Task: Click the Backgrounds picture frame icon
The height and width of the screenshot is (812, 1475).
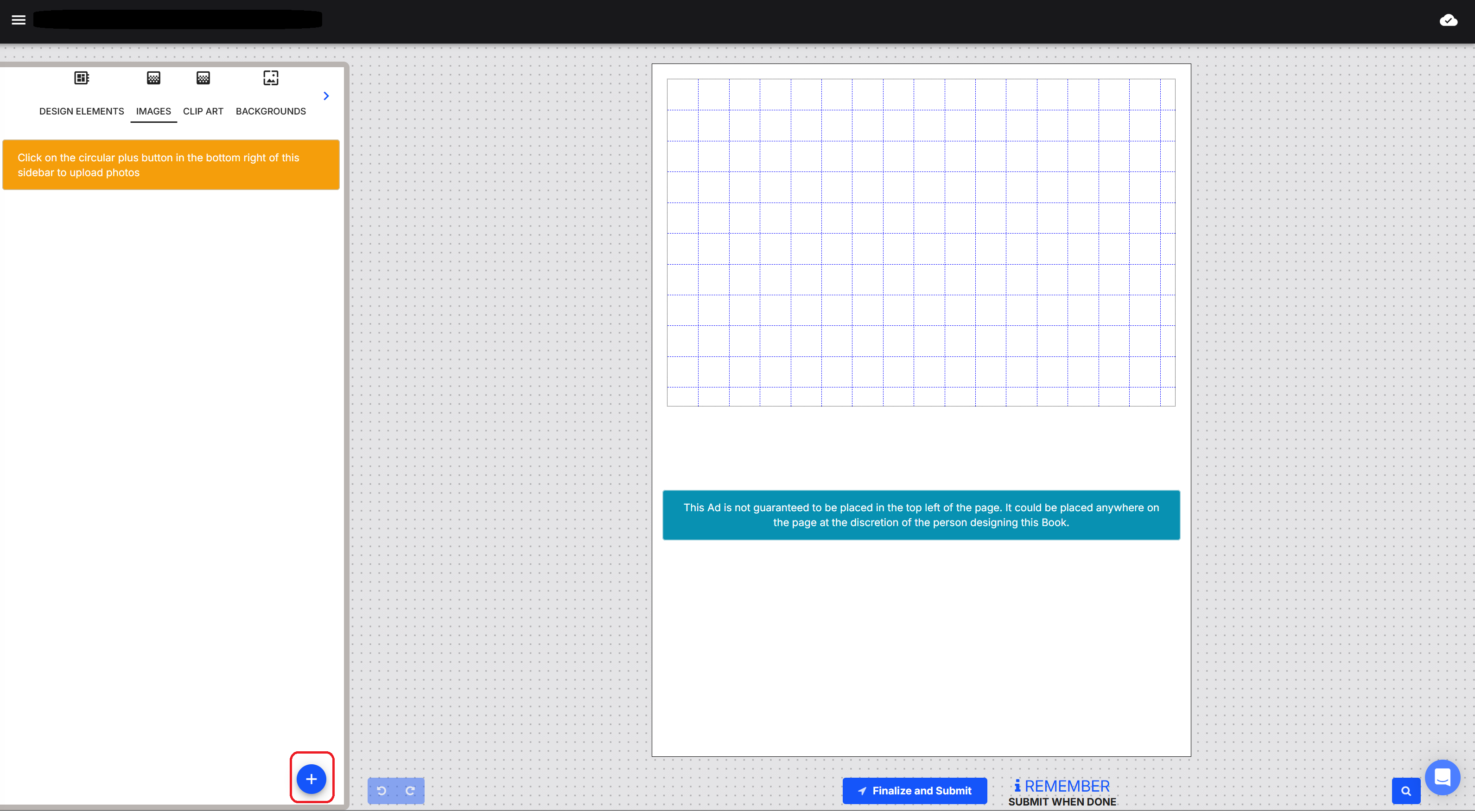Action: 270,78
